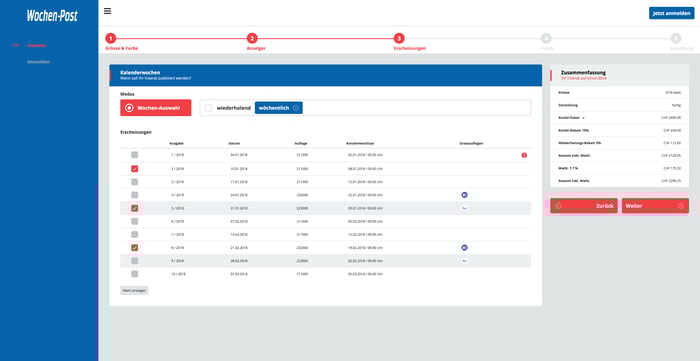This screenshot has height=361, width=700.
Task: Click the Mehr anzeigen button
Action: pyautogui.click(x=134, y=290)
